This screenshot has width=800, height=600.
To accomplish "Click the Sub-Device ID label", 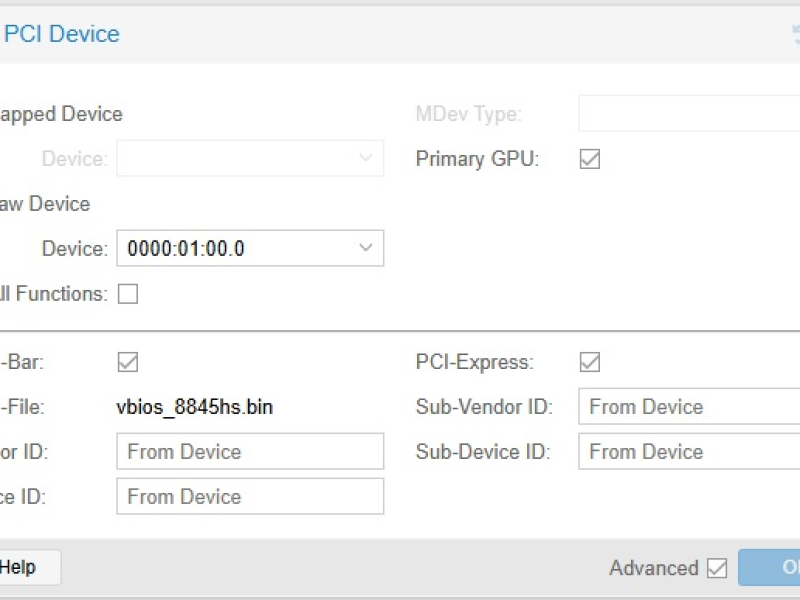I will tap(483, 452).
